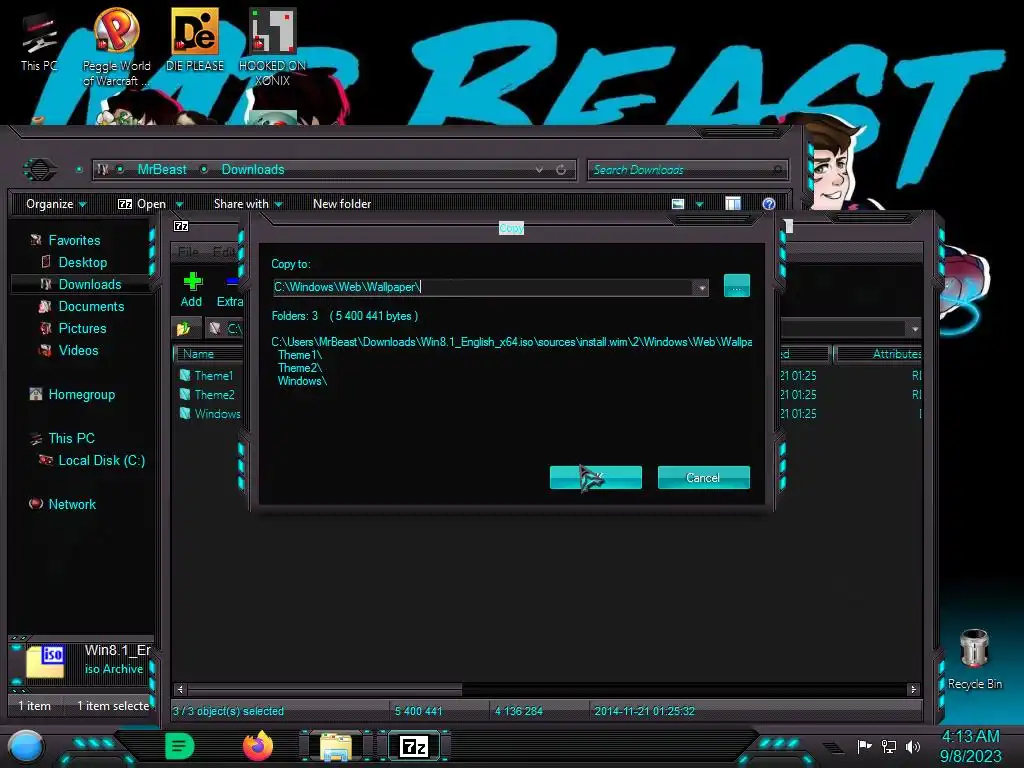
Task: Click the up-folder icon in 7-Zip
Action: [184, 328]
